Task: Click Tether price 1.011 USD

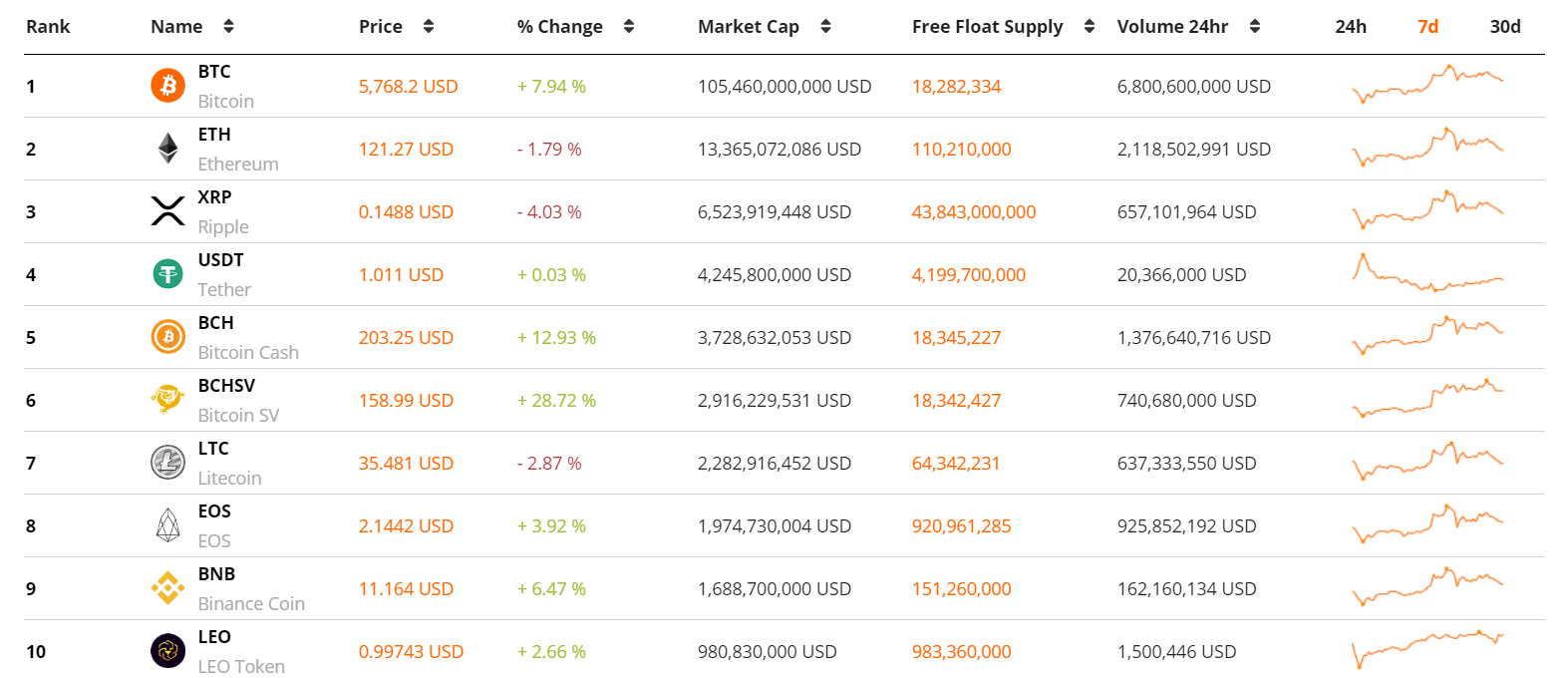Action: pos(401,275)
